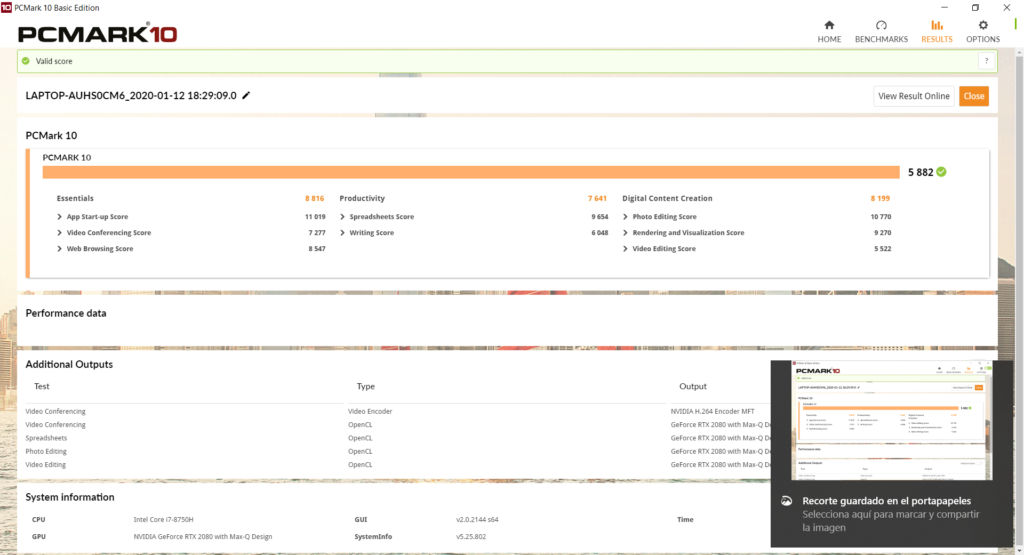Click the green checkmark beside 5 882
The height and width of the screenshot is (555, 1024).
pyautogui.click(x=941, y=172)
